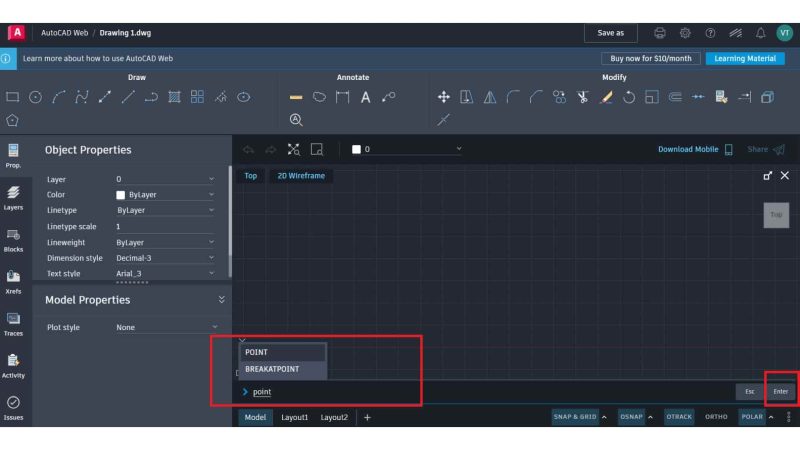Open the Text style dropdown
This screenshot has height=450, width=800.
pyautogui.click(x=165, y=273)
